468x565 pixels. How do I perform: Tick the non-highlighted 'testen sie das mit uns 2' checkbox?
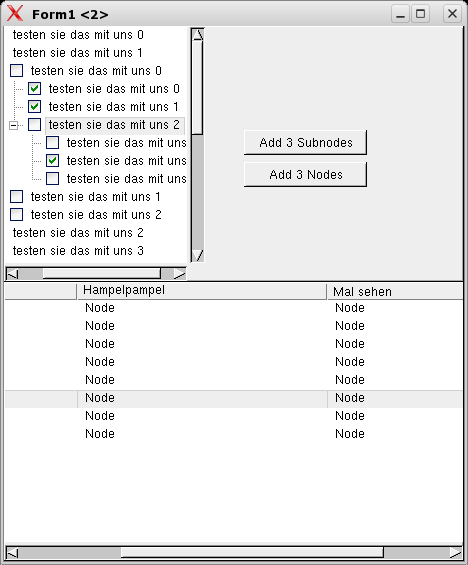click(x=17, y=215)
